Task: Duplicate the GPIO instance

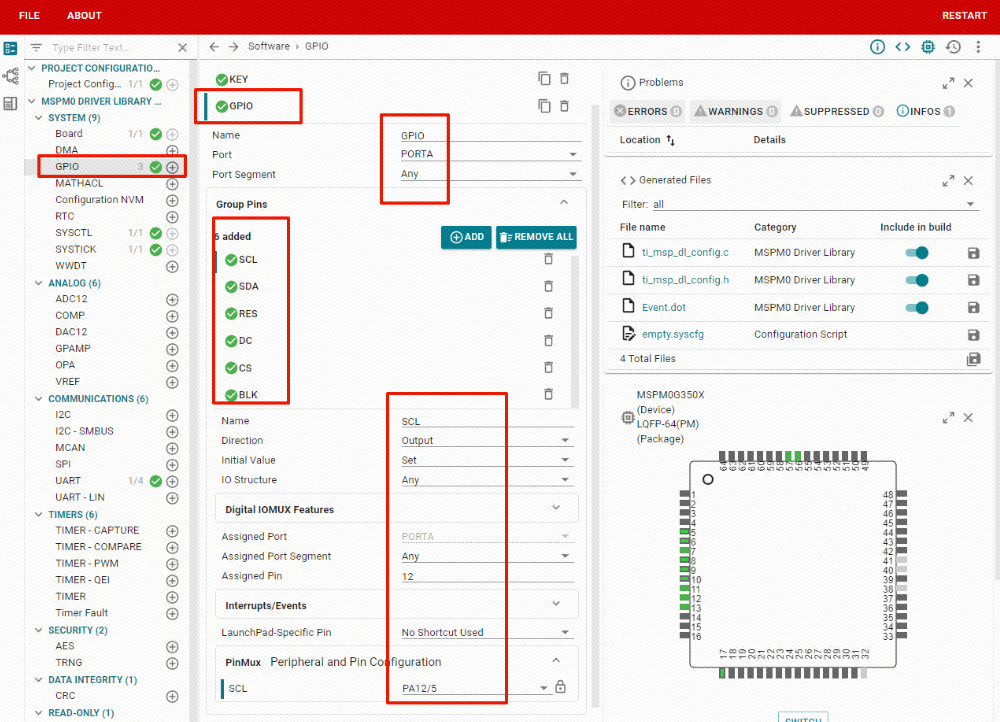Action: pyautogui.click(x=544, y=106)
